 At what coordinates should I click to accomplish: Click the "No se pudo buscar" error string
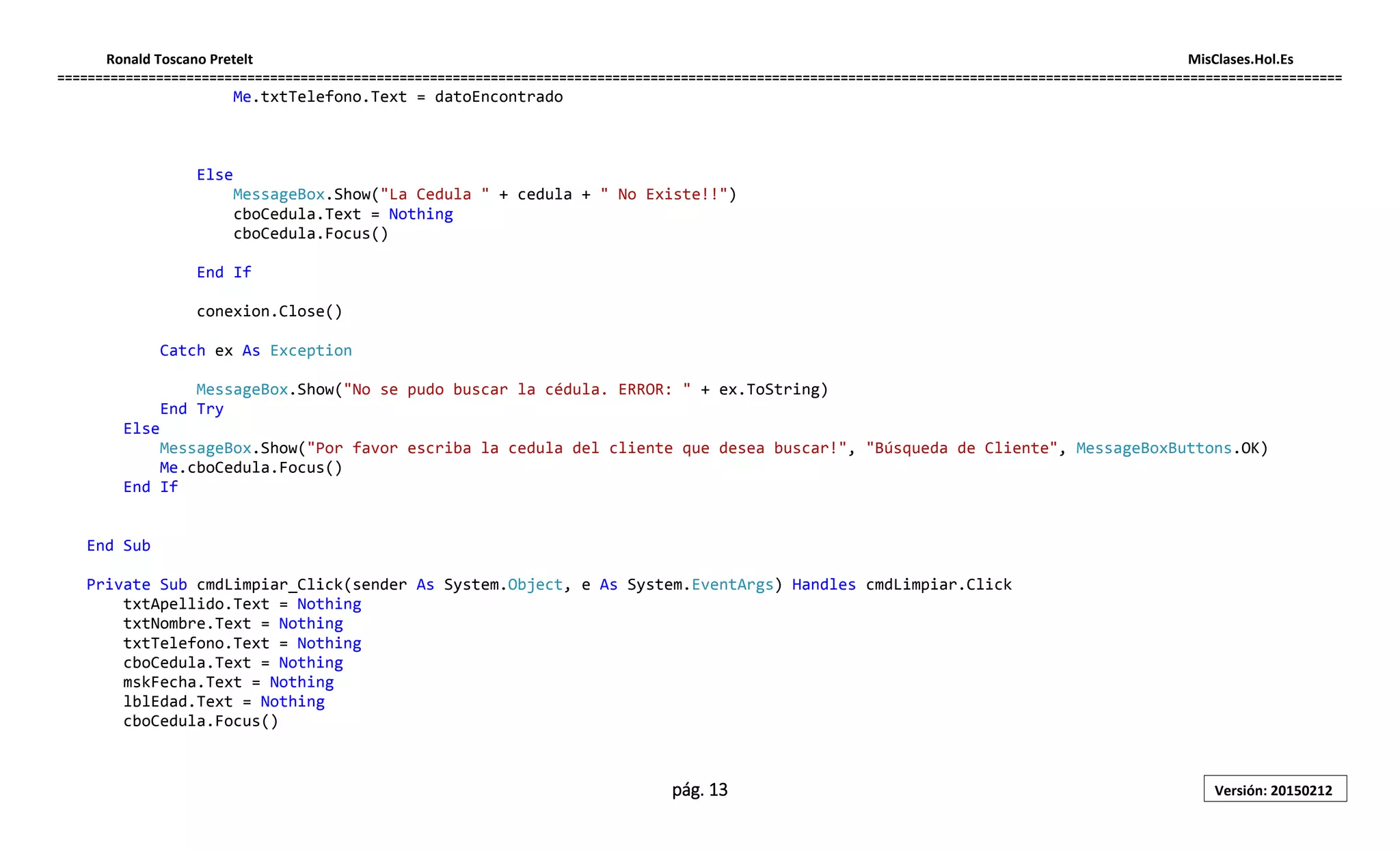517,389
